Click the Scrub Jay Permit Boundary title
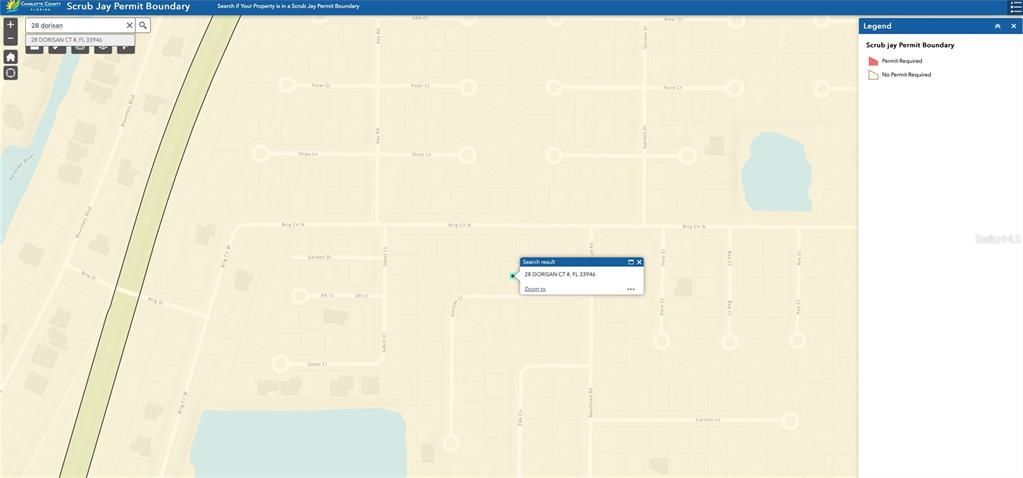Viewport: 1023px width, 478px height. click(x=128, y=7)
